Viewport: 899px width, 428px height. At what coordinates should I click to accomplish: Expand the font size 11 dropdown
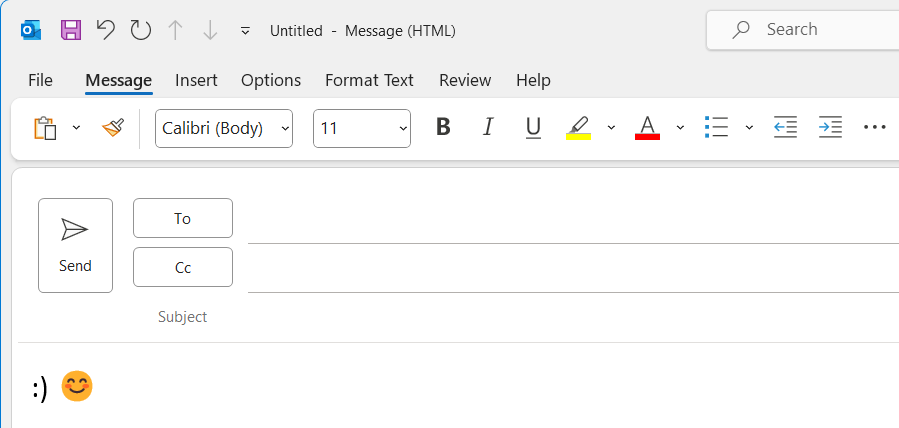(x=362, y=128)
